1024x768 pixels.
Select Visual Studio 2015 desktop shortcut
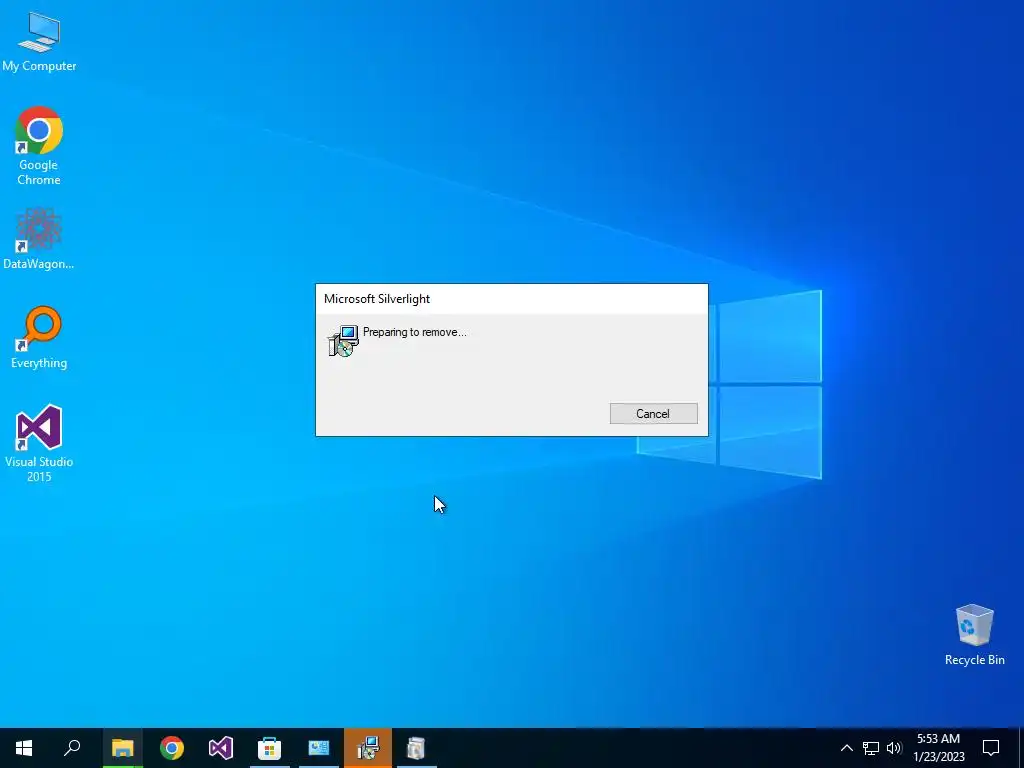(x=39, y=443)
